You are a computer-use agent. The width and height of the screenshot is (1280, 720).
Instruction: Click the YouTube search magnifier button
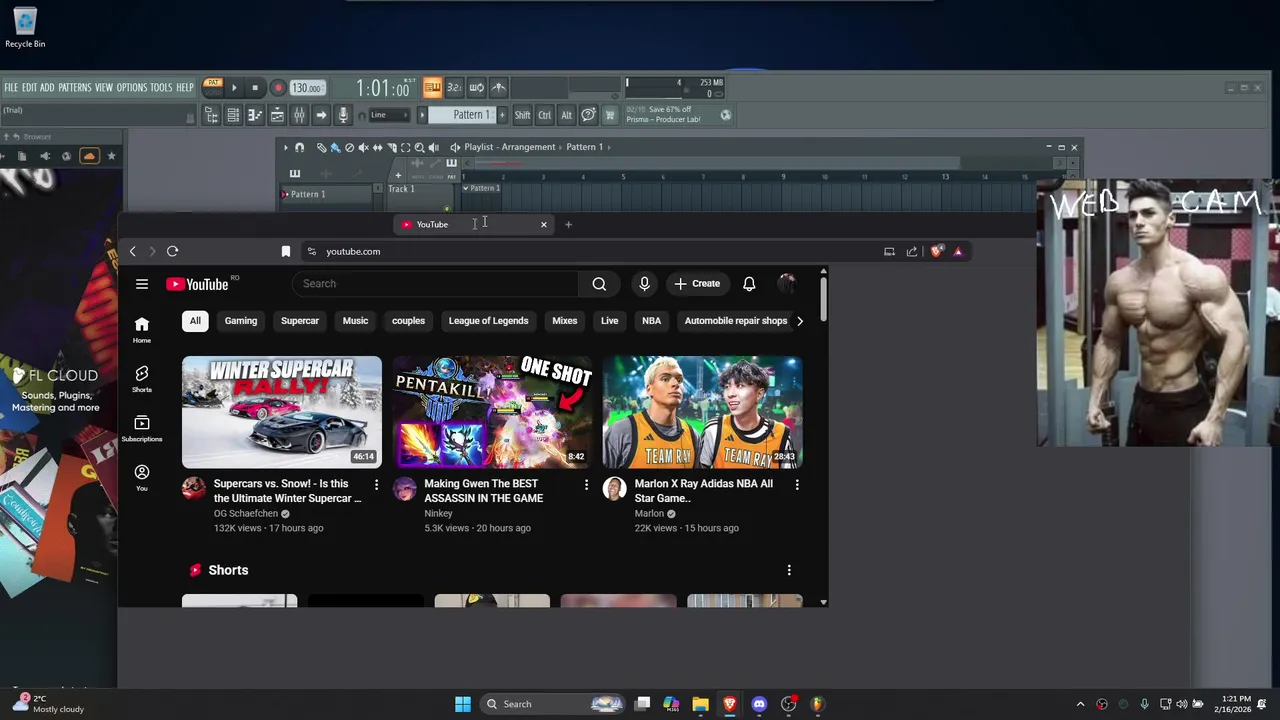[x=599, y=284]
